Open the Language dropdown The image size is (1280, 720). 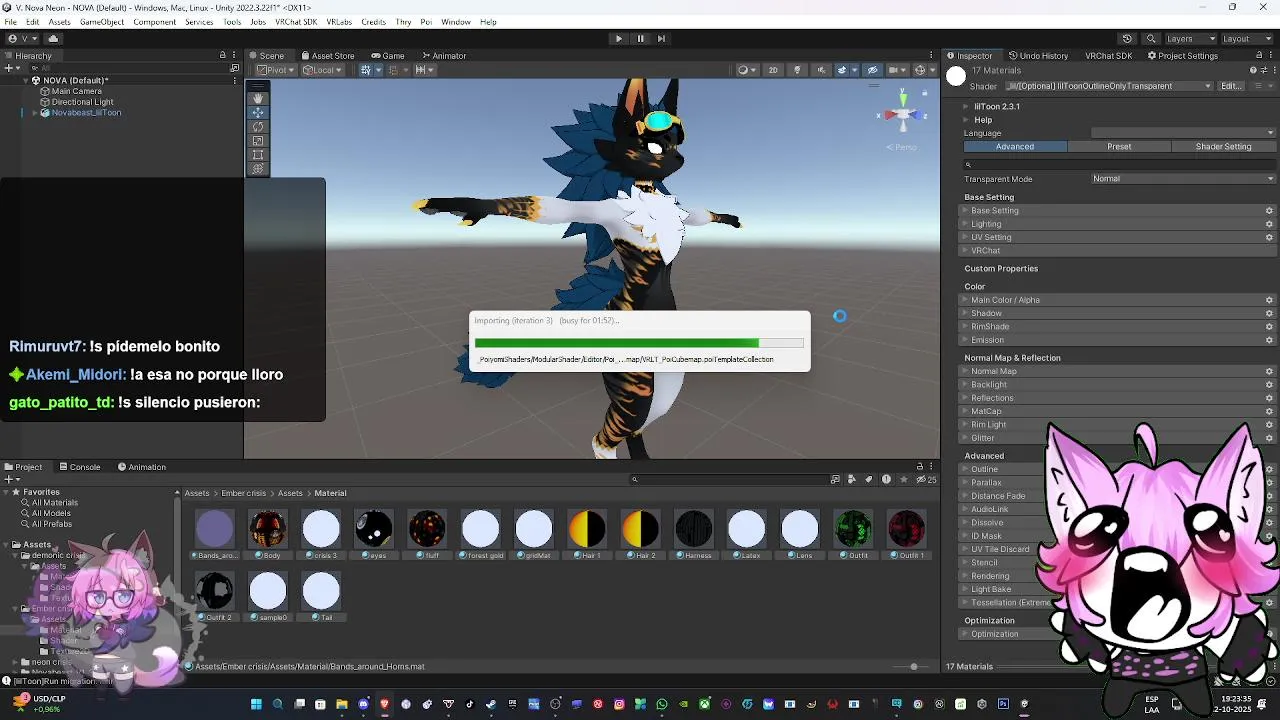coord(1184,133)
